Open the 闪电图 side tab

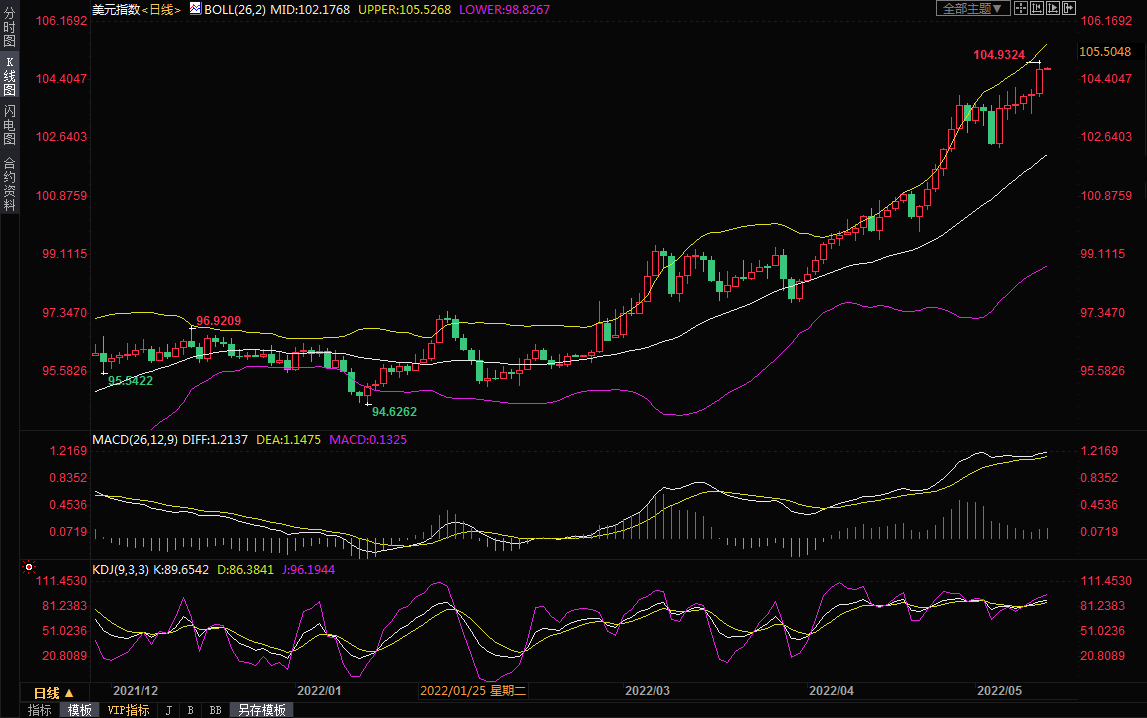click(9, 124)
